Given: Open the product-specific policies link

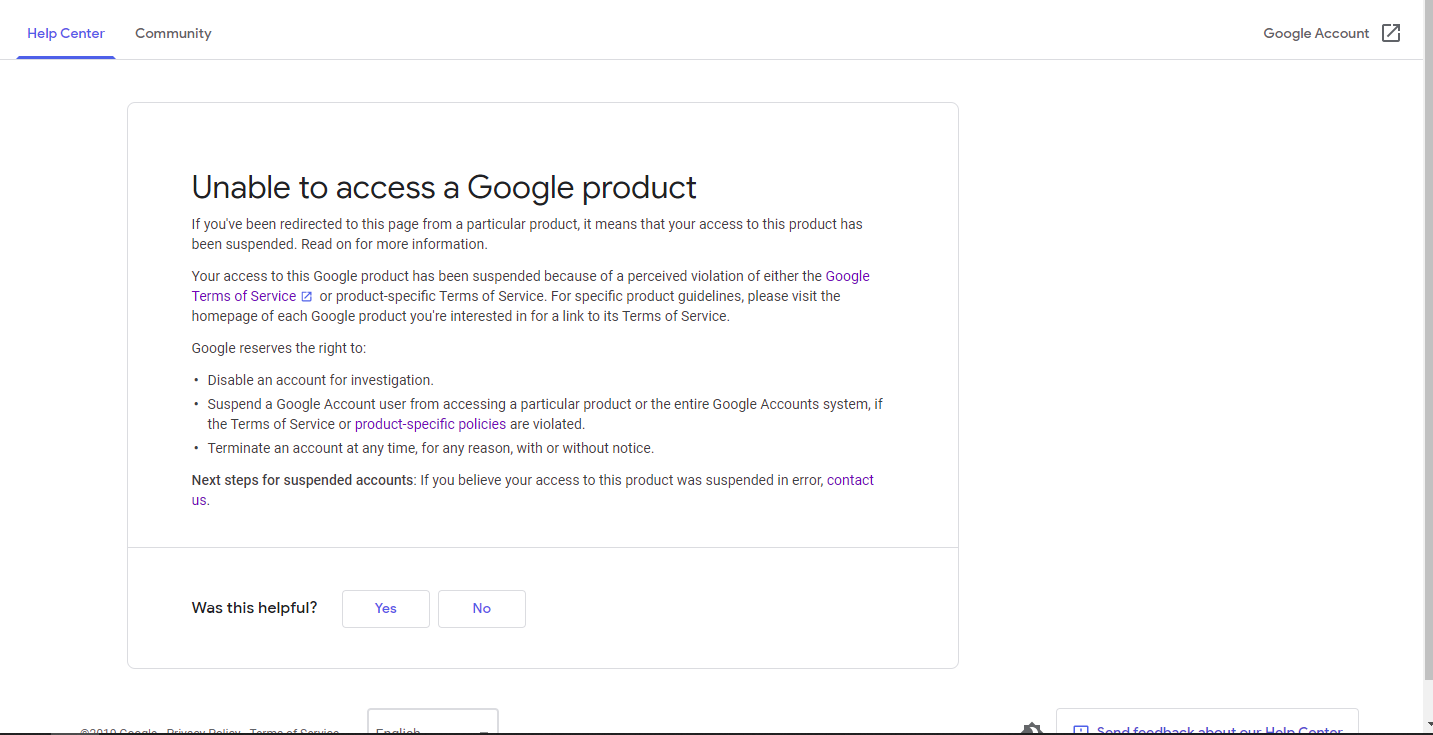Looking at the screenshot, I should click(429, 423).
